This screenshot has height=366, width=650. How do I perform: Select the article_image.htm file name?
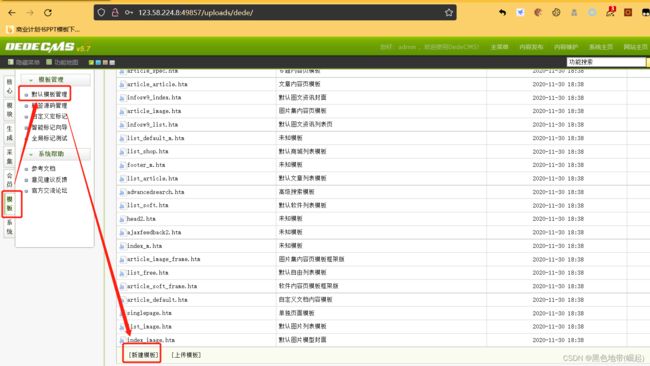154,111
